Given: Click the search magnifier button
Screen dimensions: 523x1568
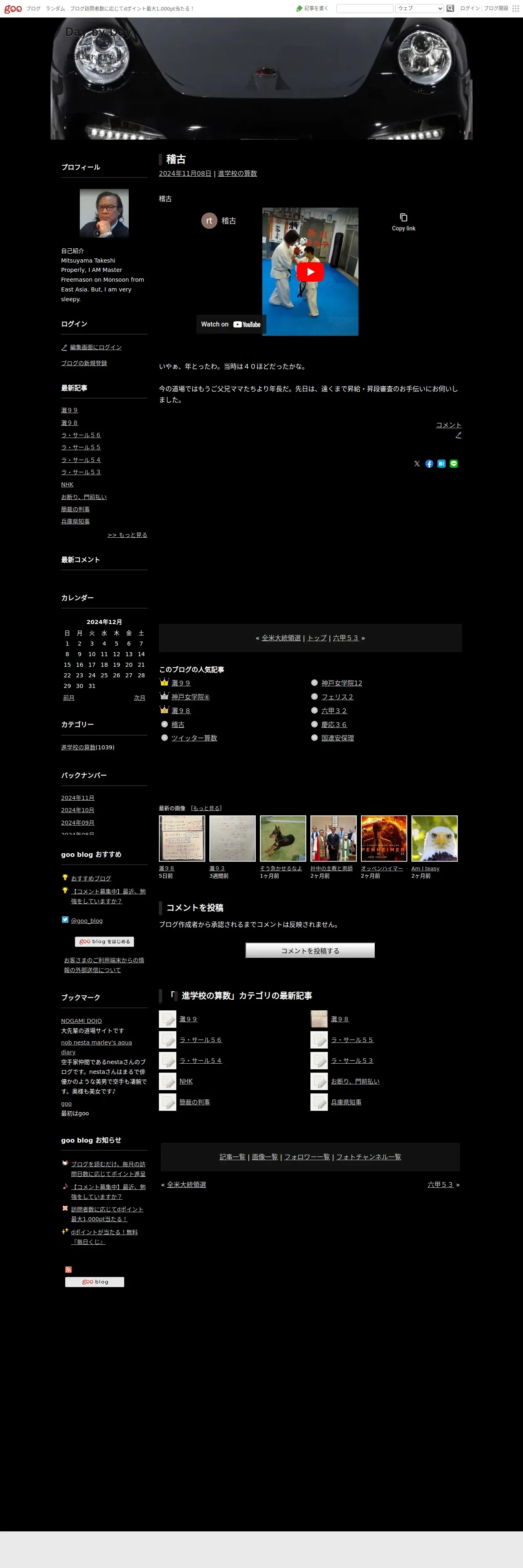Looking at the screenshot, I should (x=450, y=9).
